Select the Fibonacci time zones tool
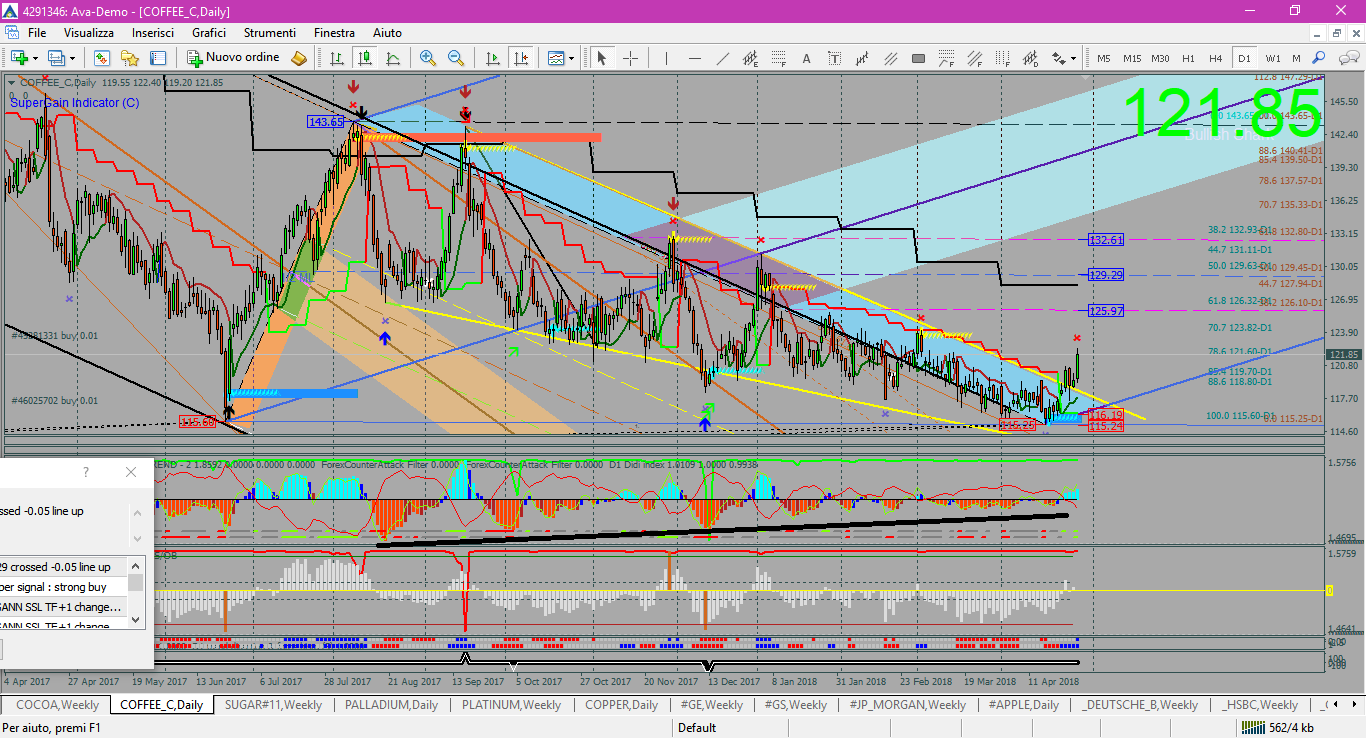The width and height of the screenshot is (1366, 738). [x=1002, y=58]
